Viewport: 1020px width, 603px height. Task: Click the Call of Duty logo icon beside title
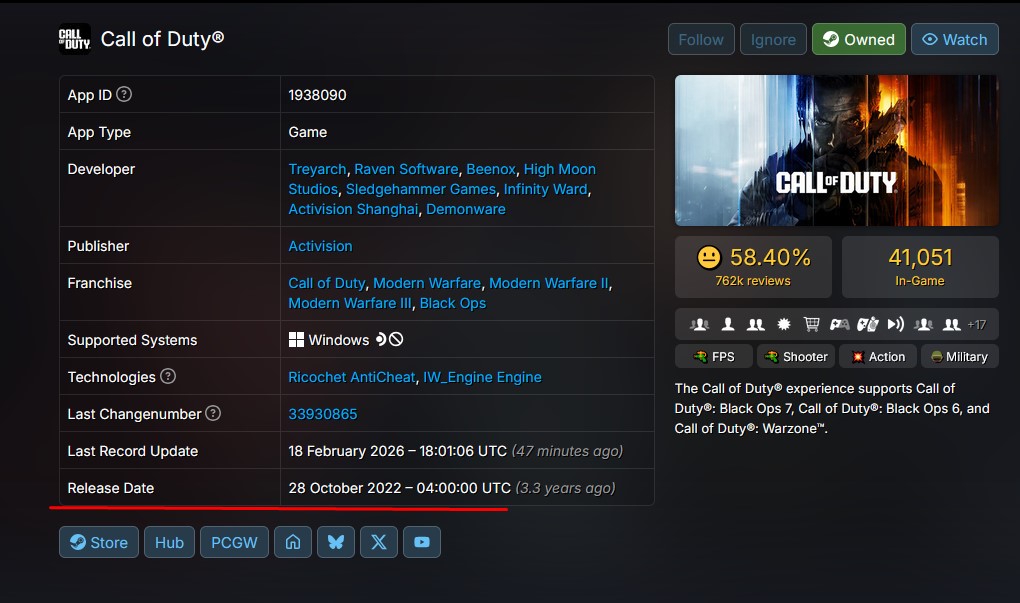coord(75,39)
